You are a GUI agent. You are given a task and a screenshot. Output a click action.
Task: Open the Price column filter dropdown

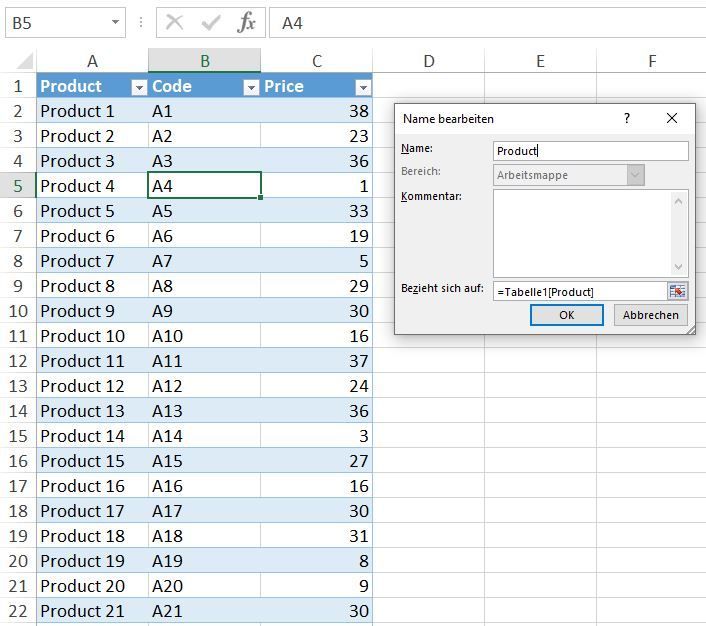[363, 87]
